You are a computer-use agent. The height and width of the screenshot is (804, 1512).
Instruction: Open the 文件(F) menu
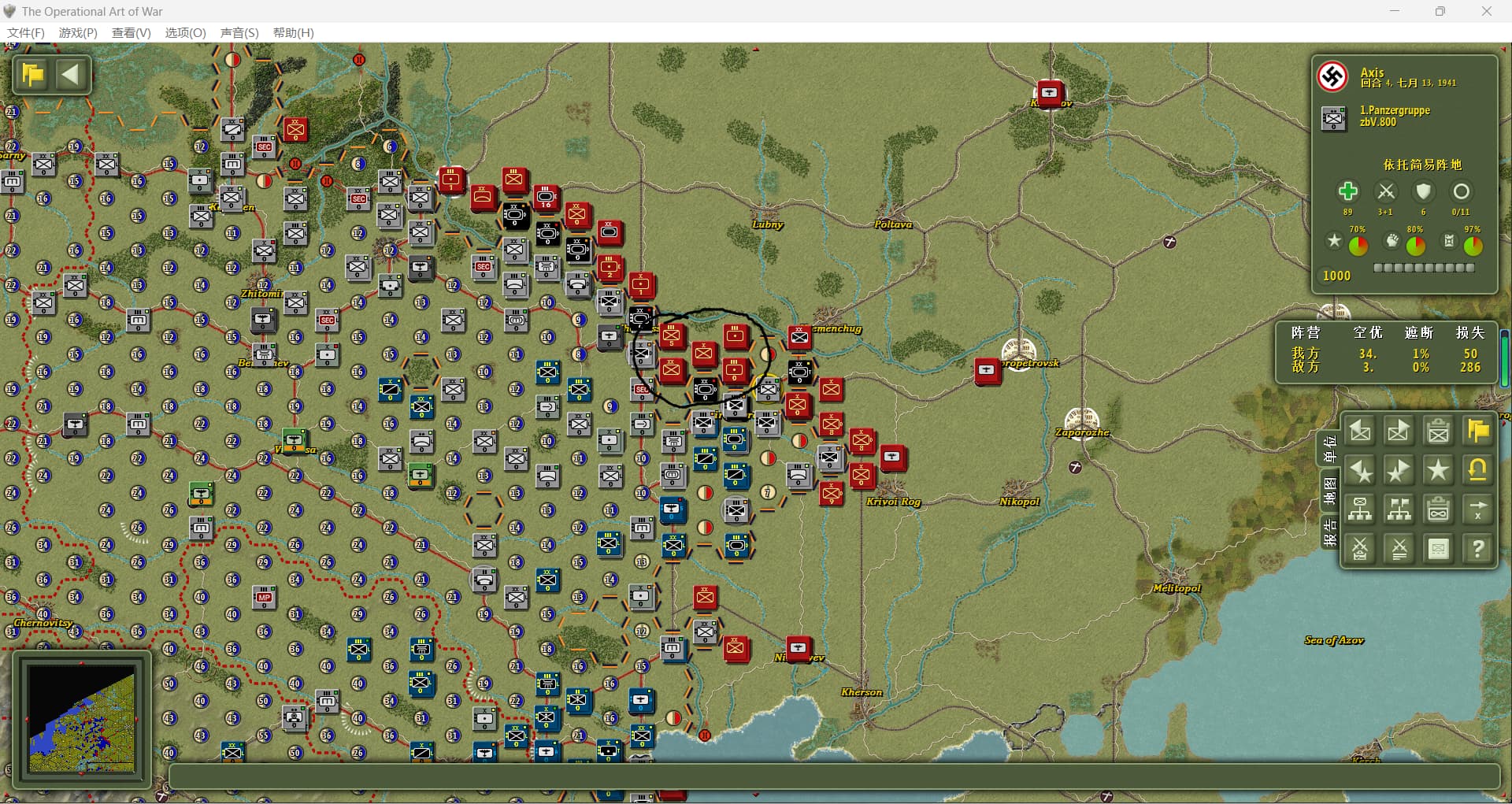[26, 32]
